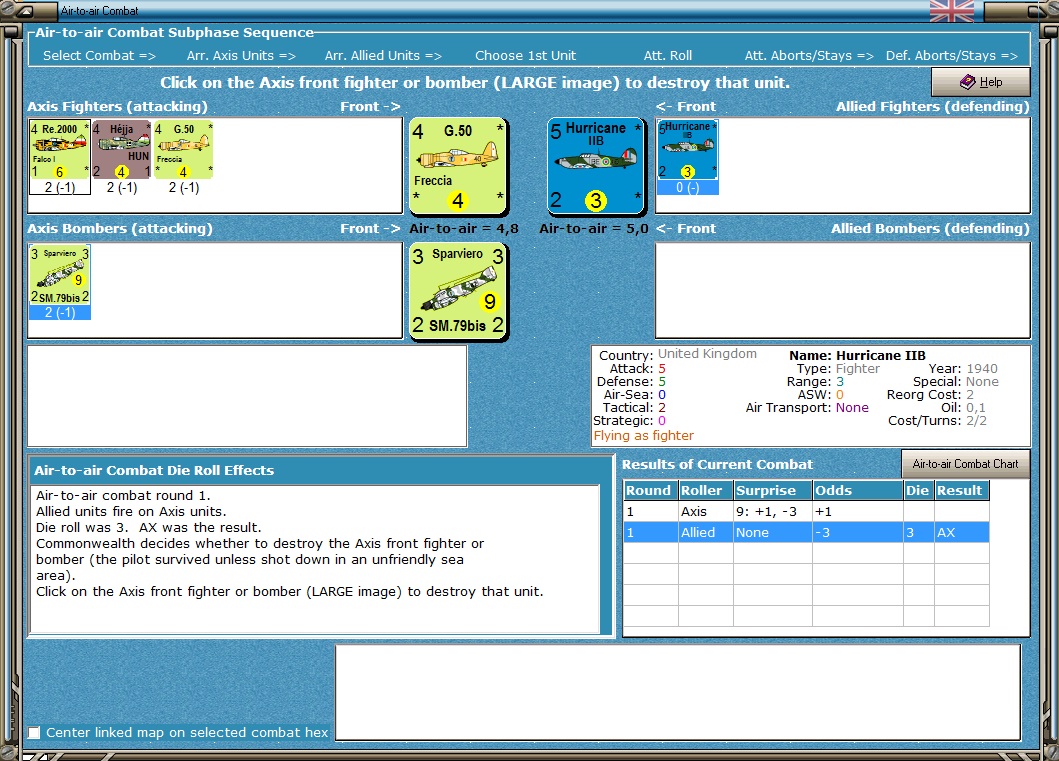Click the small G.50 Freccia counter
This screenshot has height=761, width=1059.
[x=184, y=151]
